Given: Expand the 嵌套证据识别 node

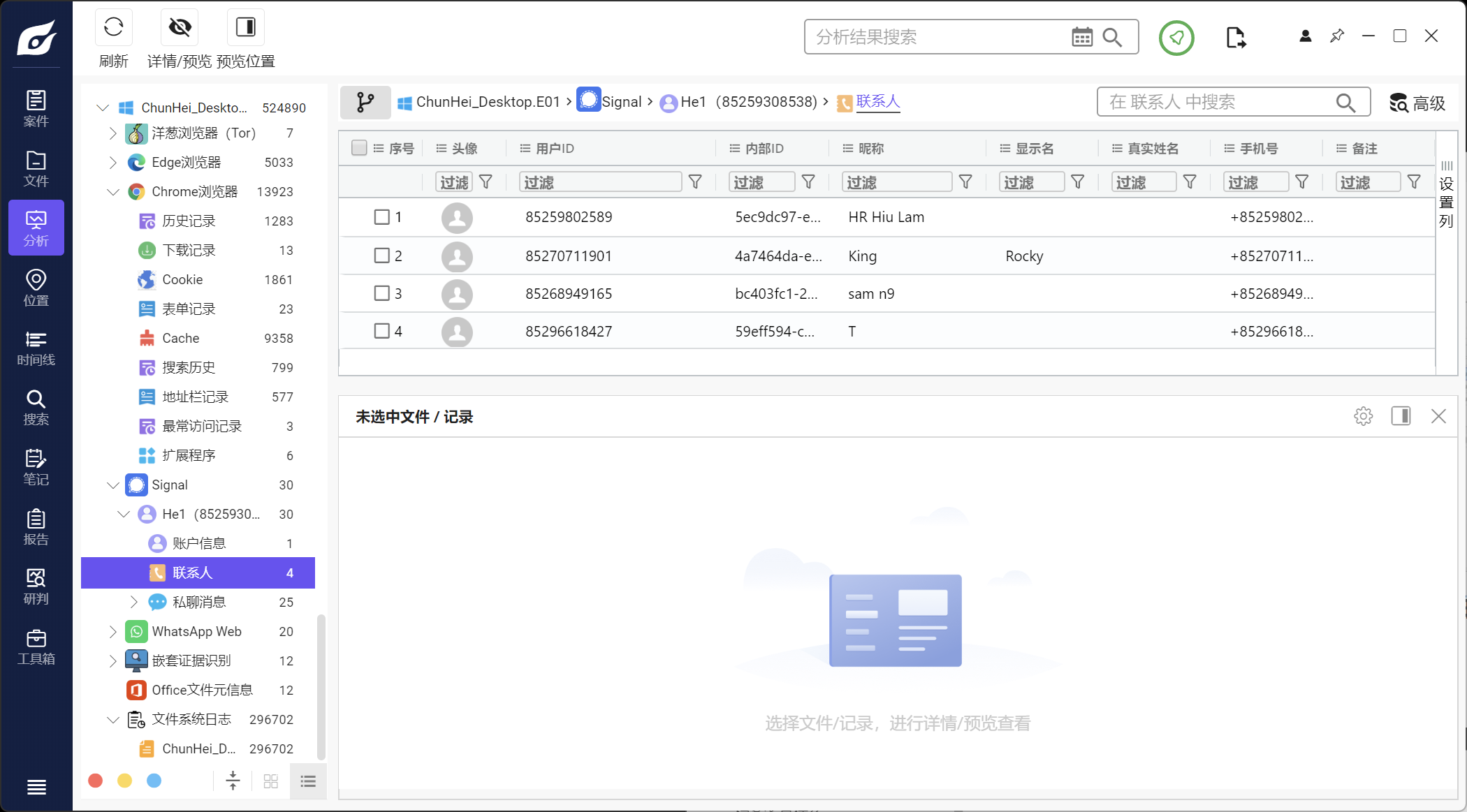Looking at the screenshot, I should pyautogui.click(x=113, y=660).
